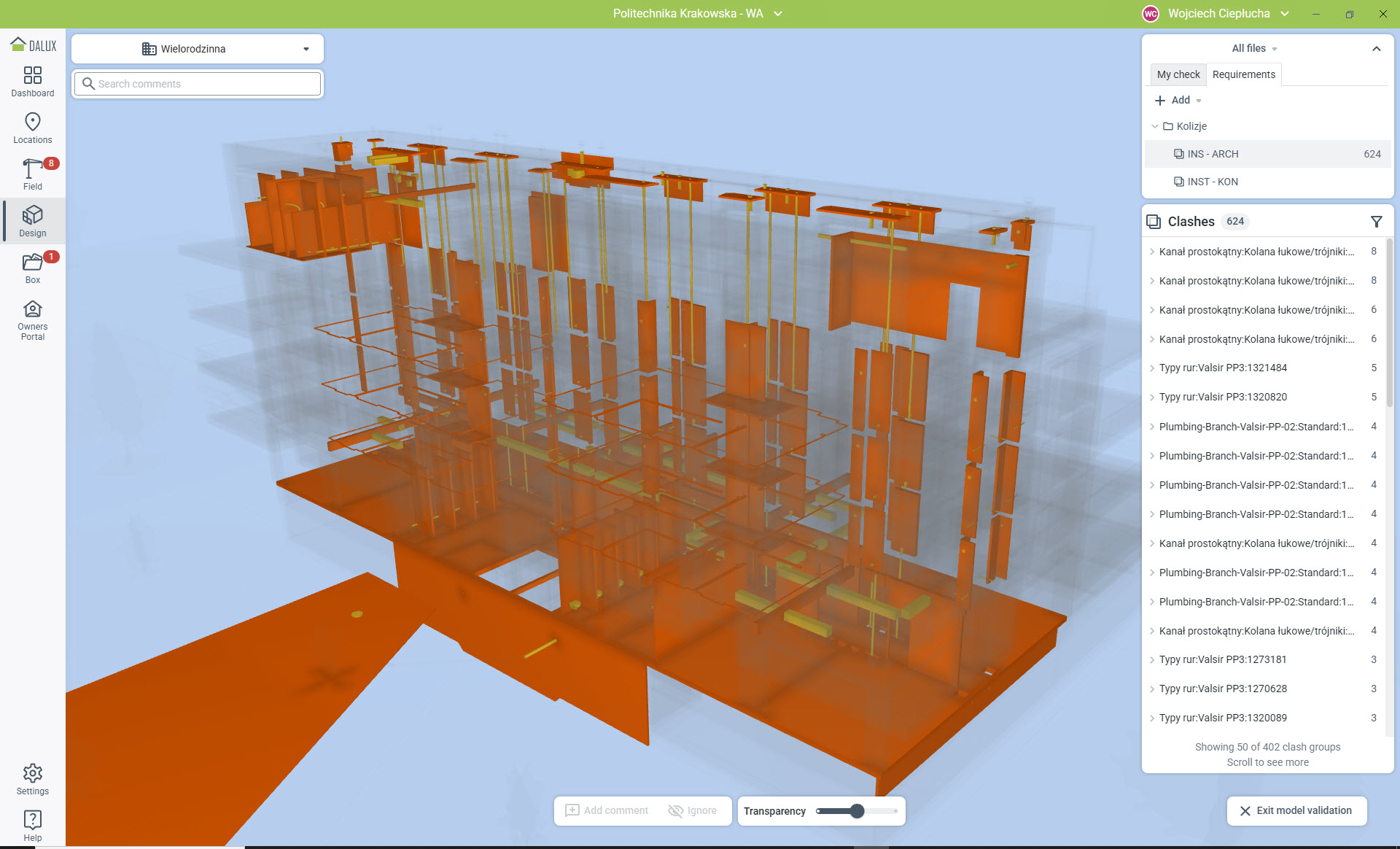Open Settings gear in sidebar
This screenshot has width=1400, height=849.
33,779
